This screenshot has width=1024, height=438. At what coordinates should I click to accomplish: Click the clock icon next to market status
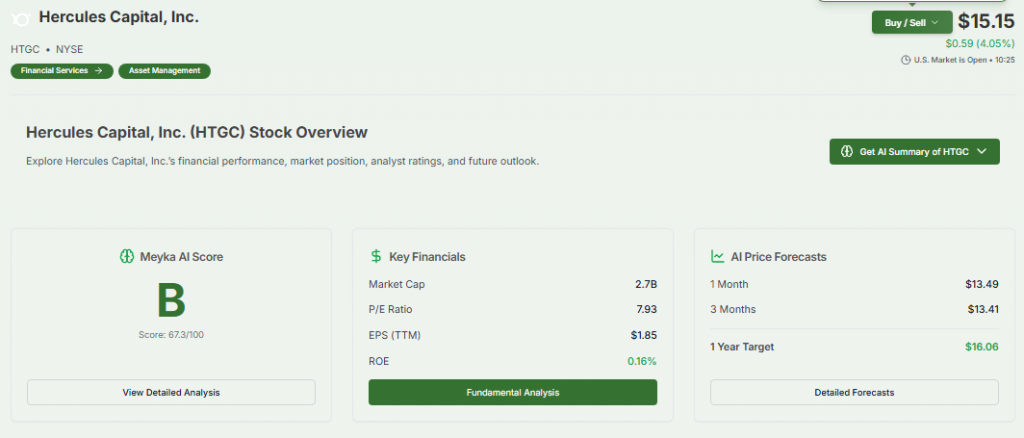tap(906, 59)
